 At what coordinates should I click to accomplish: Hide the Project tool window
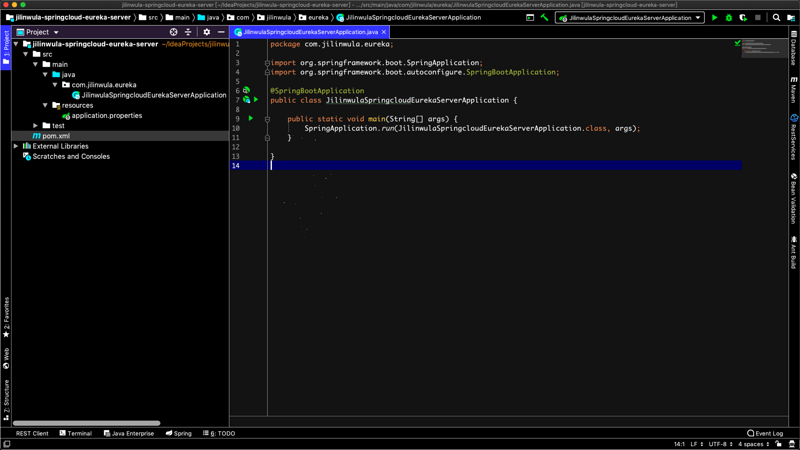pyautogui.click(x=221, y=32)
